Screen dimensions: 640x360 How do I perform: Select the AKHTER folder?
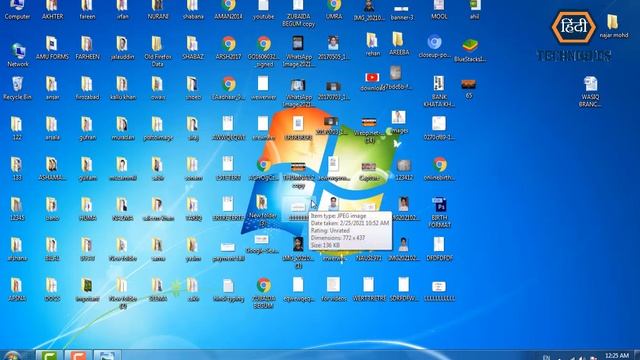pyautogui.click(x=52, y=10)
